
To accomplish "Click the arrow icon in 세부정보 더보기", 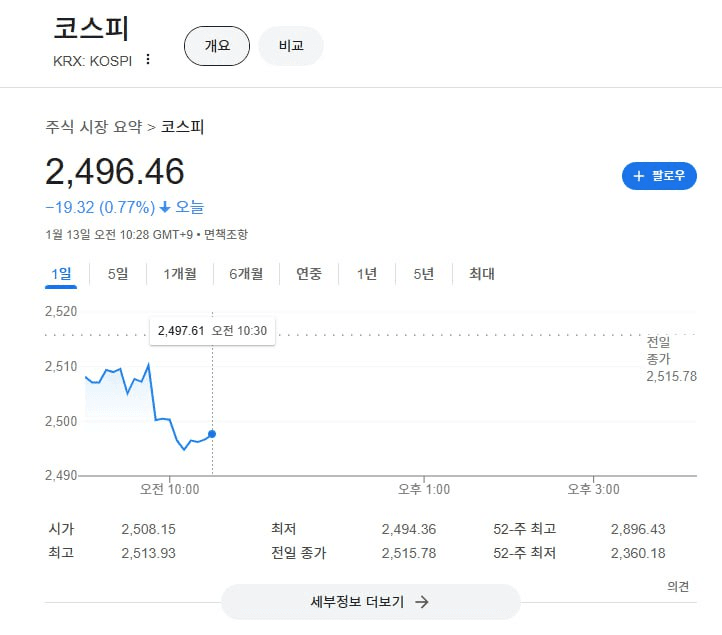I will point(421,602).
